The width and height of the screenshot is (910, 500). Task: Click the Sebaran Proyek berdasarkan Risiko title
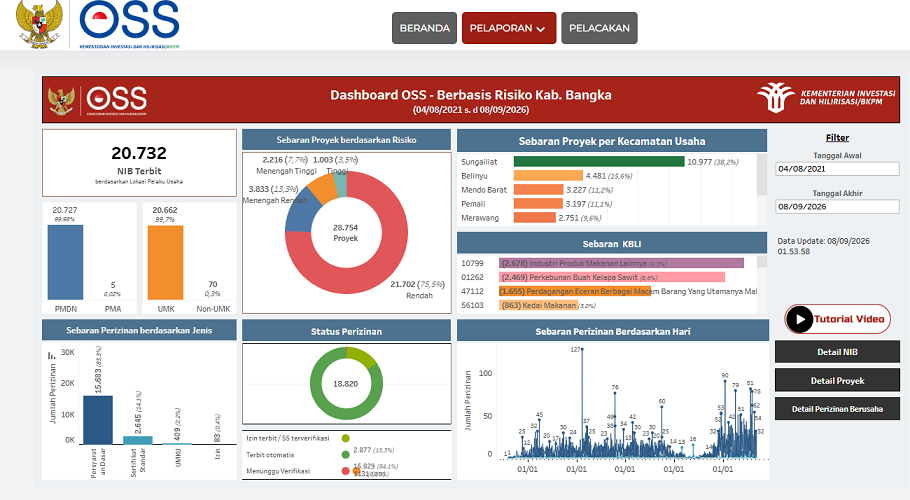click(346, 140)
